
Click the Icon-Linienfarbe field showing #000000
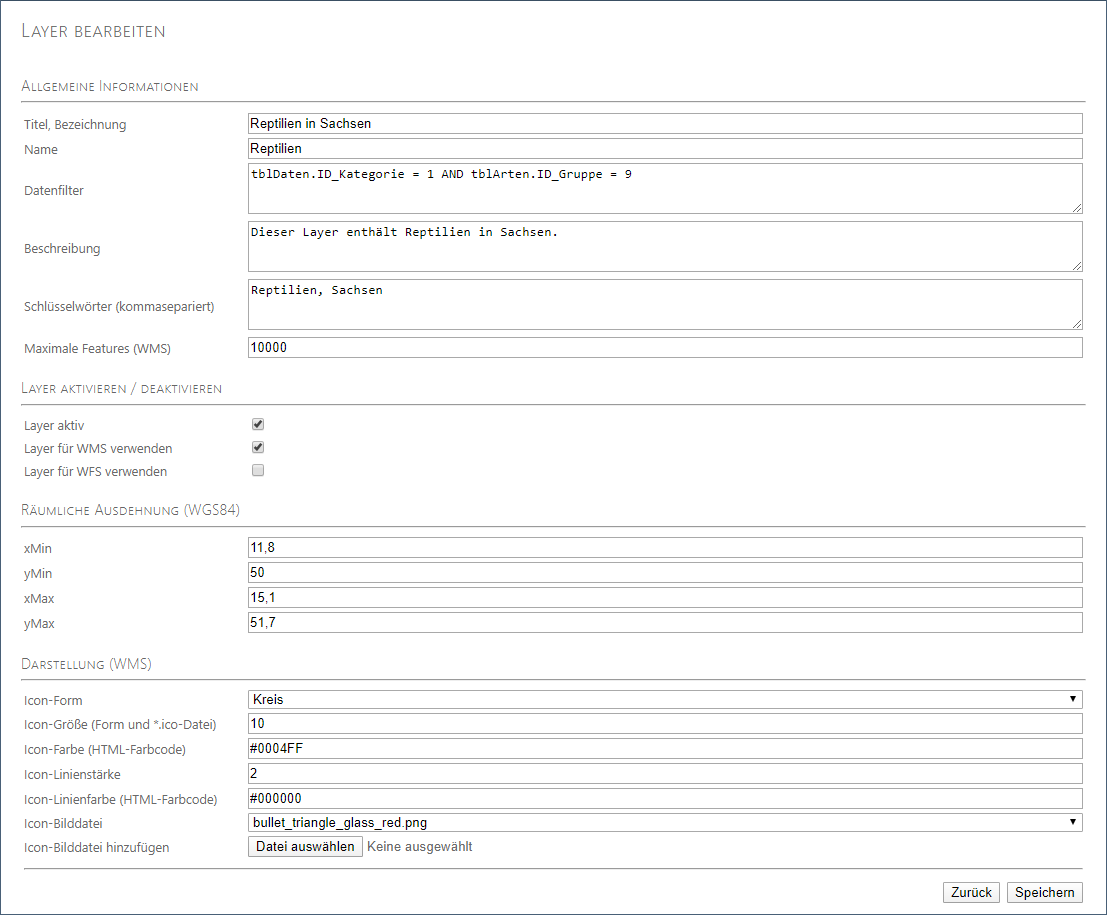(664, 798)
